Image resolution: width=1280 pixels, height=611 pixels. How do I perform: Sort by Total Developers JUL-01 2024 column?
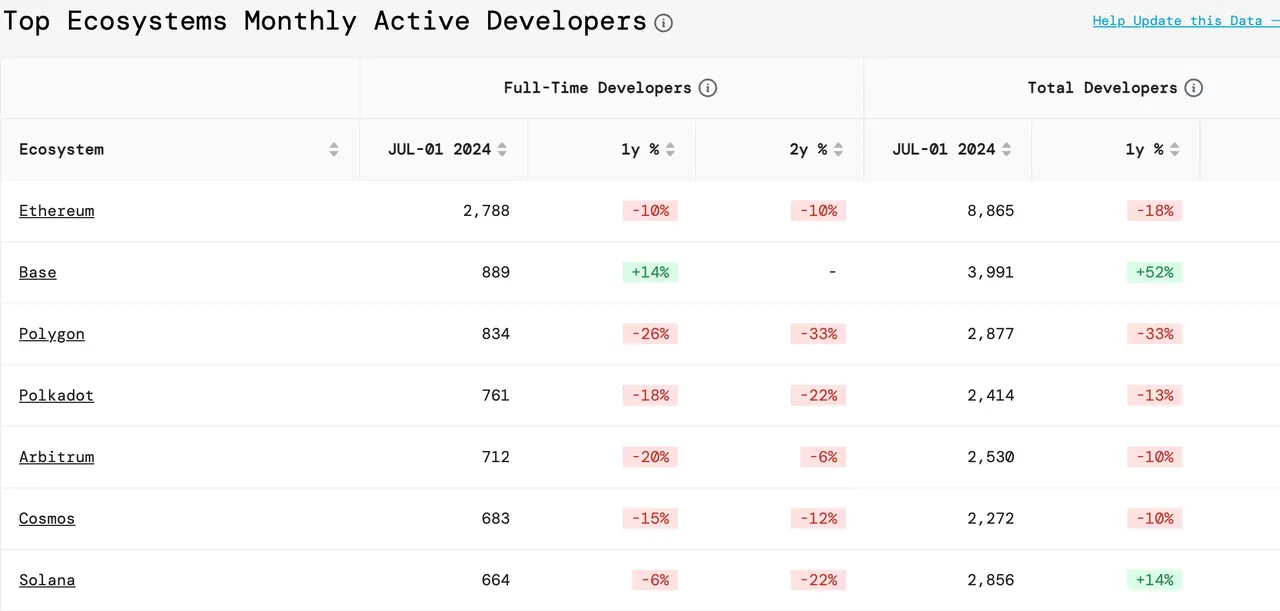(x=1006, y=150)
